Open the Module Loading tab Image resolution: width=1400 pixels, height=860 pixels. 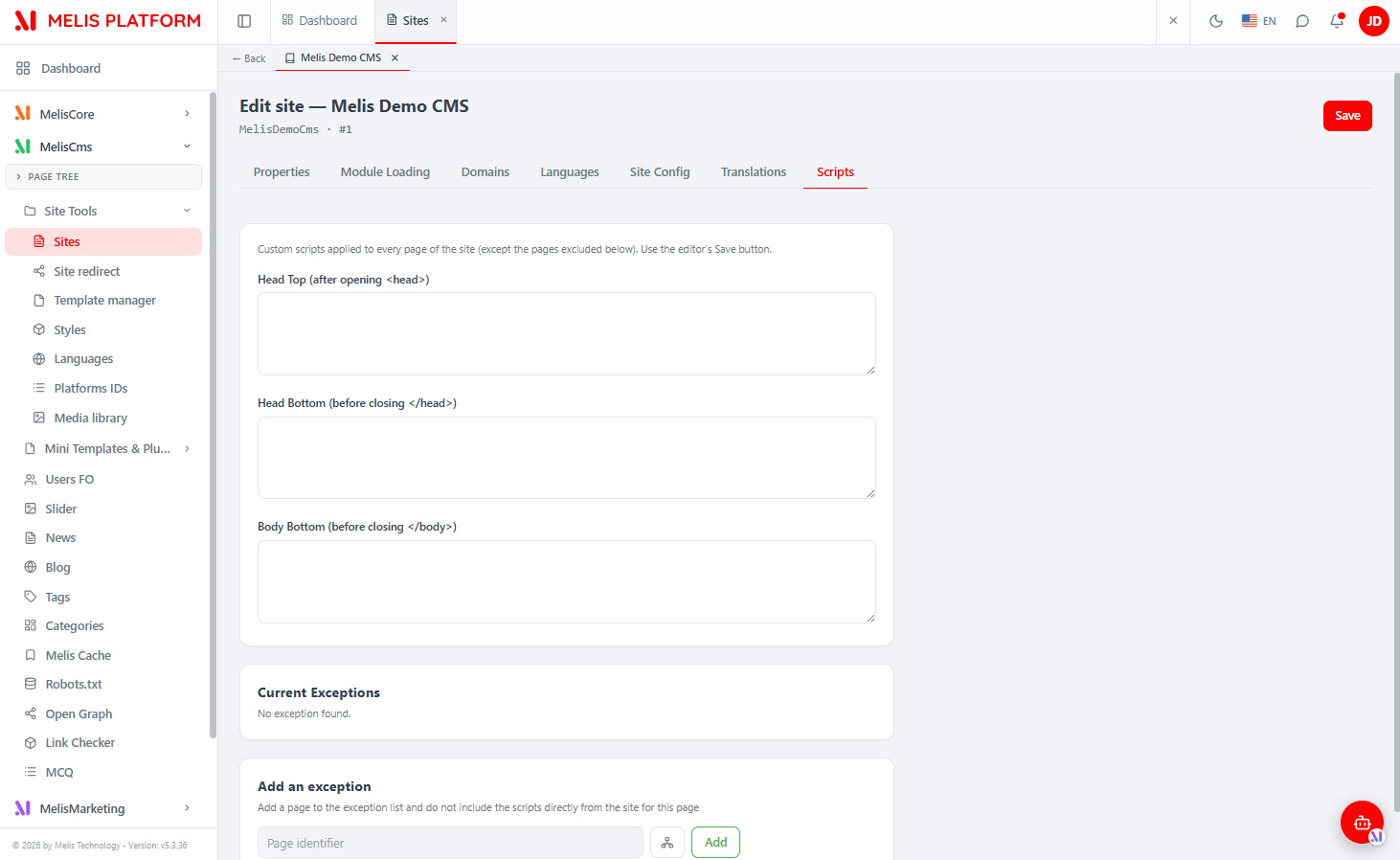coord(385,172)
